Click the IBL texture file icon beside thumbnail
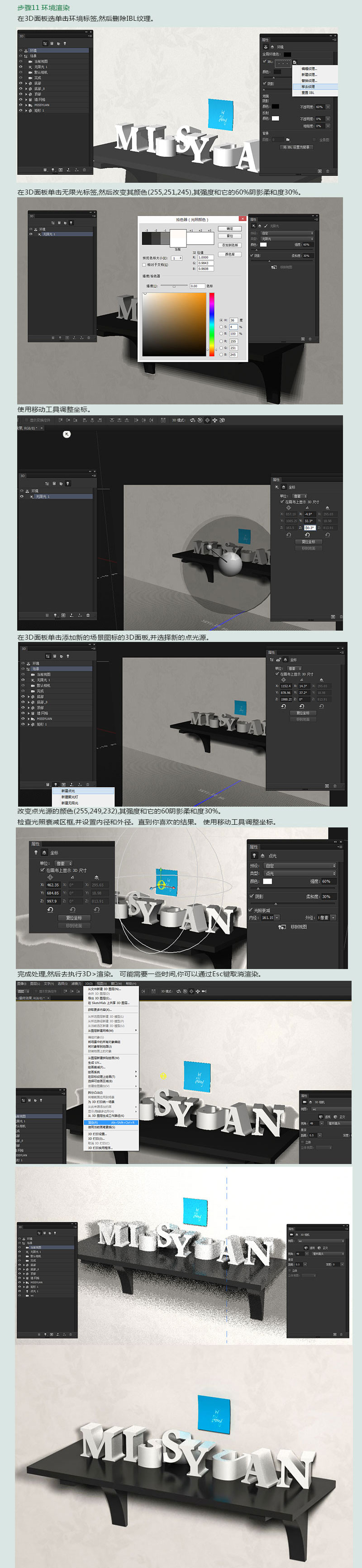Screen dimensions: 362x1568 coord(295,62)
